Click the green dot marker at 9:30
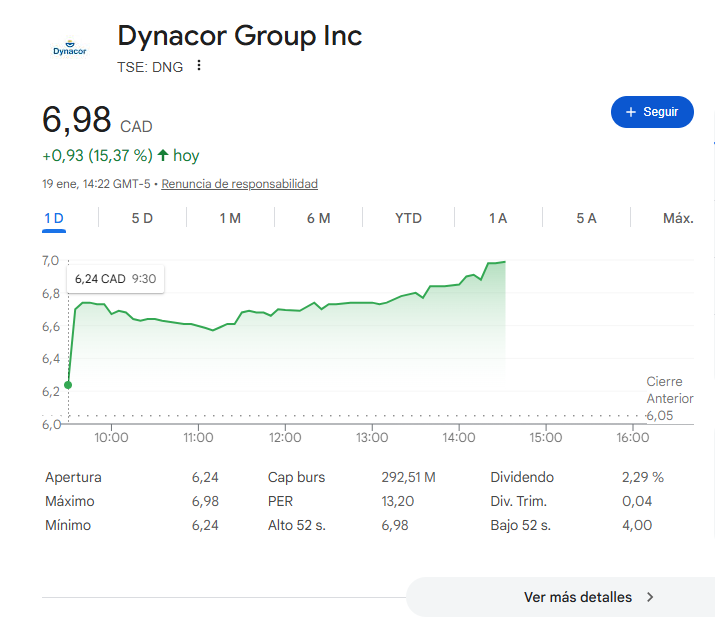Screen dimensions: 715x634 [x=68, y=384]
